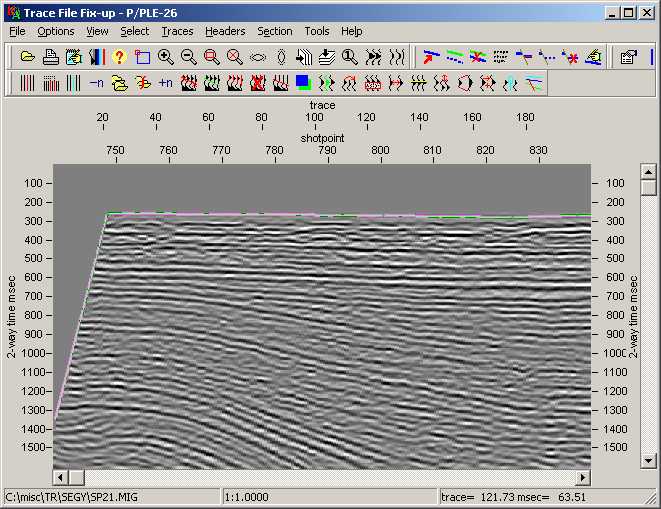Click the properties icon in top toolbar

pos(629,57)
